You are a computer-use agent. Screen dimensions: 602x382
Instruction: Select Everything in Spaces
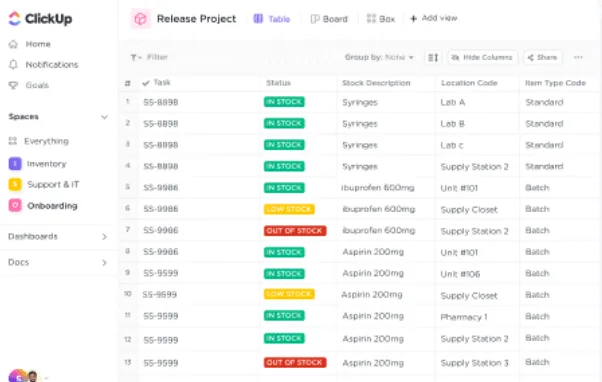[x=46, y=141]
